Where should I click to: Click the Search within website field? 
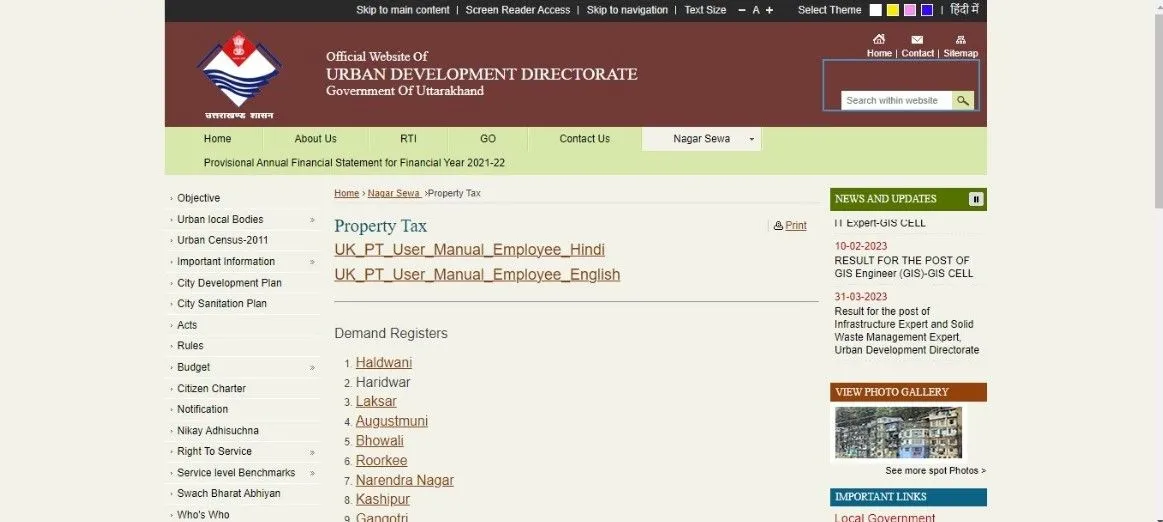[x=896, y=101]
